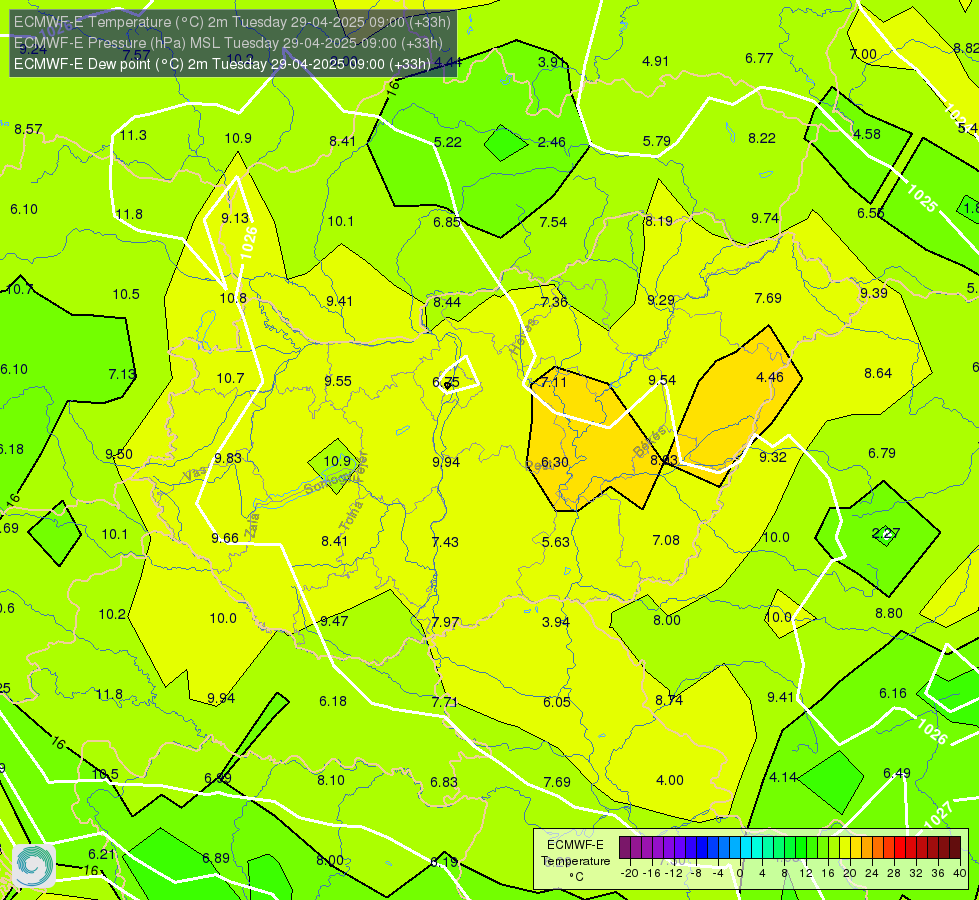
Task: Click the dew point value 7.54
Action: click(553, 222)
